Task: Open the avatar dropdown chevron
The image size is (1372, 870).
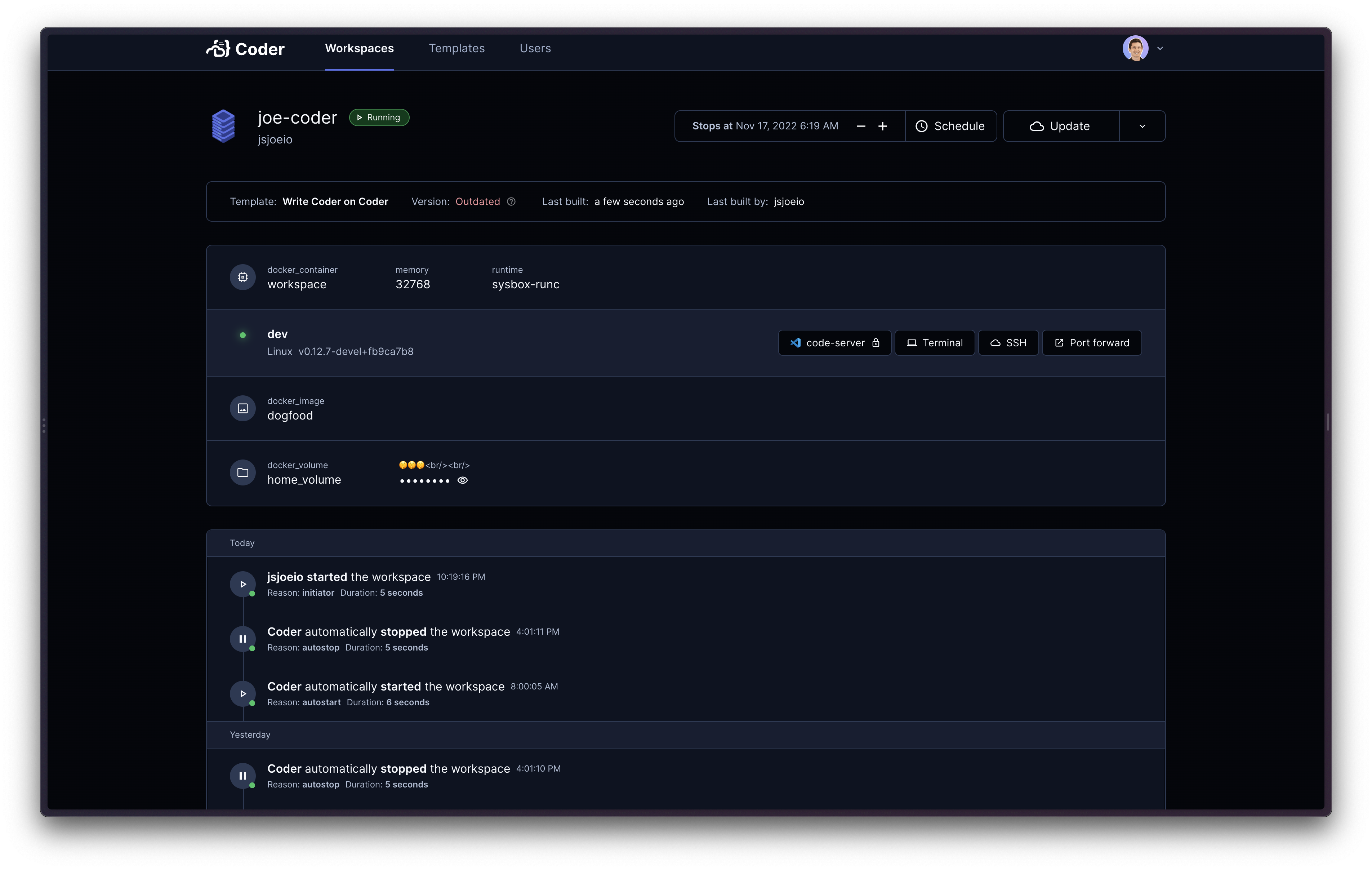Action: (1161, 48)
